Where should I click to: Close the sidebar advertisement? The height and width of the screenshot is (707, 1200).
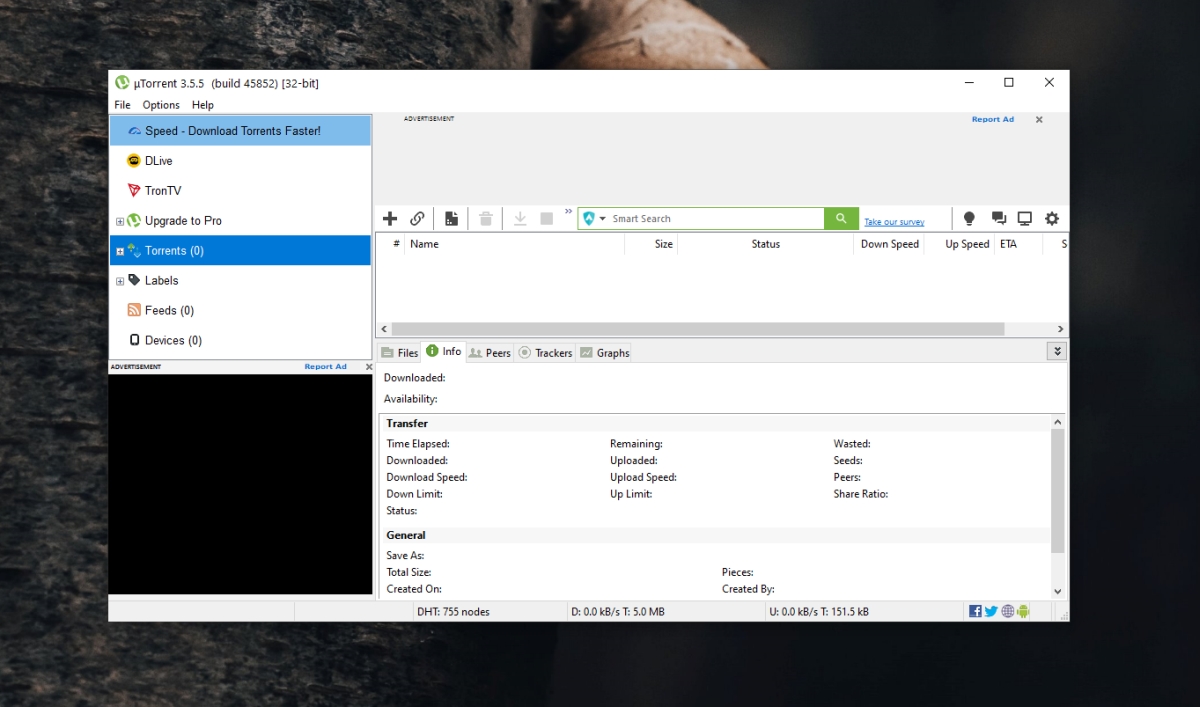pos(368,367)
